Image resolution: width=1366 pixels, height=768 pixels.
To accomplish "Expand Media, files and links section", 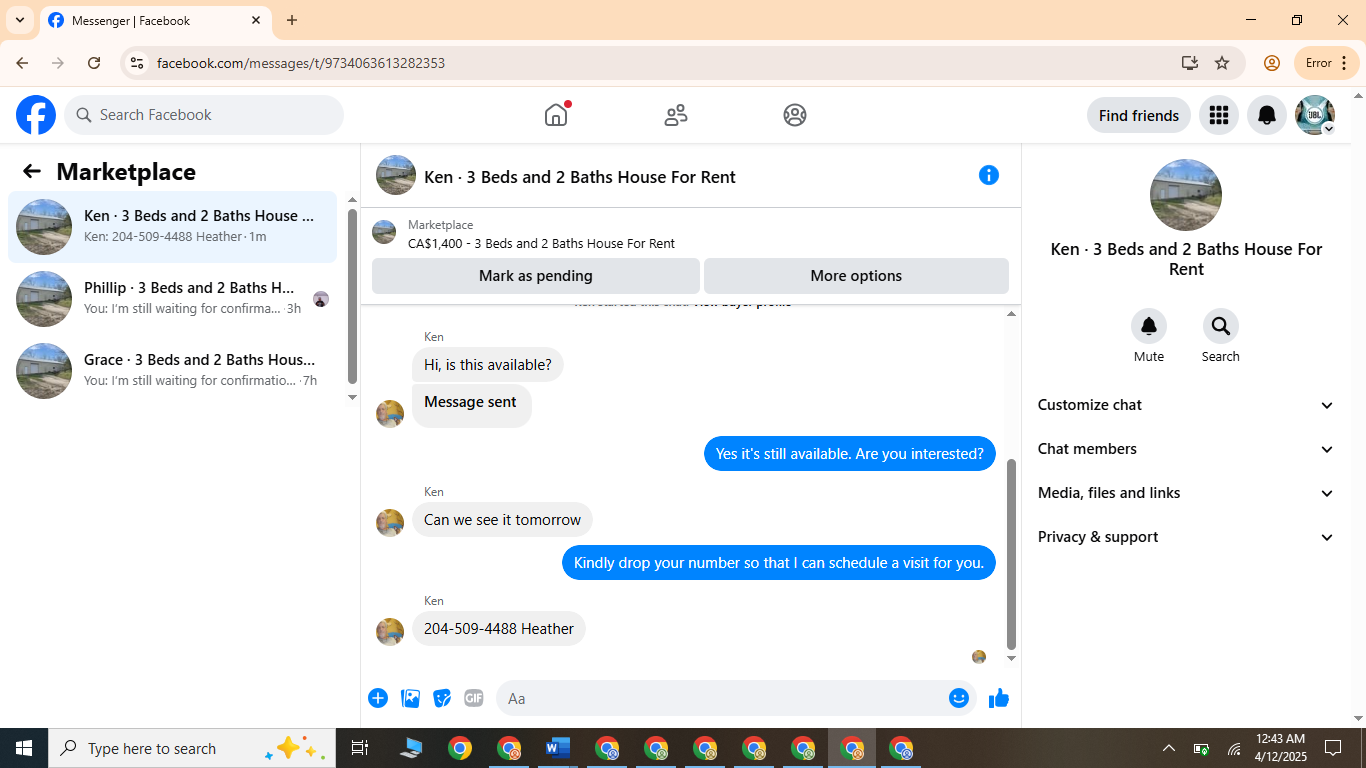I will [1186, 493].
